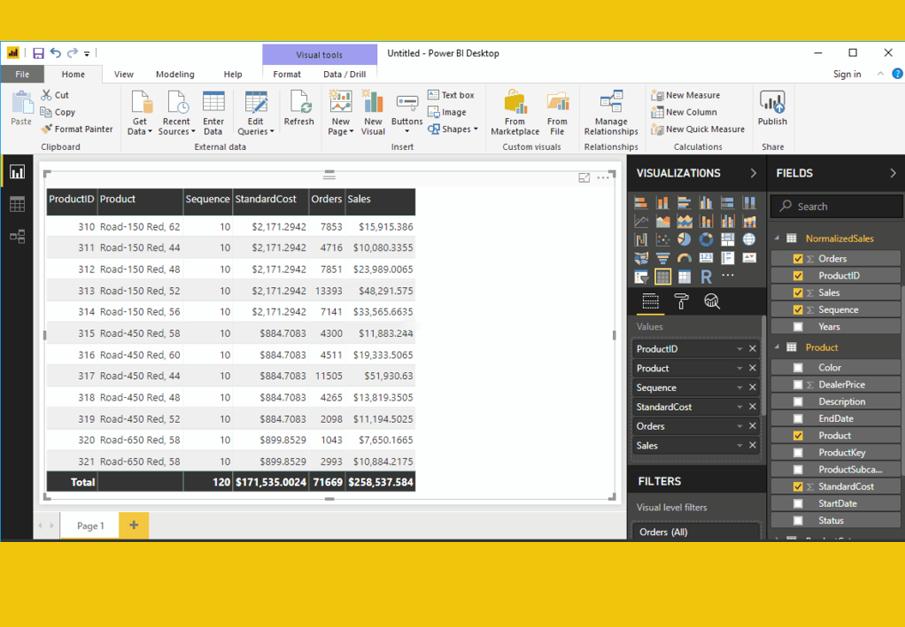Check the Years field checkbox
Image resolution: width=905 pixels, height=627 pixels.
(x=798, y=327)
